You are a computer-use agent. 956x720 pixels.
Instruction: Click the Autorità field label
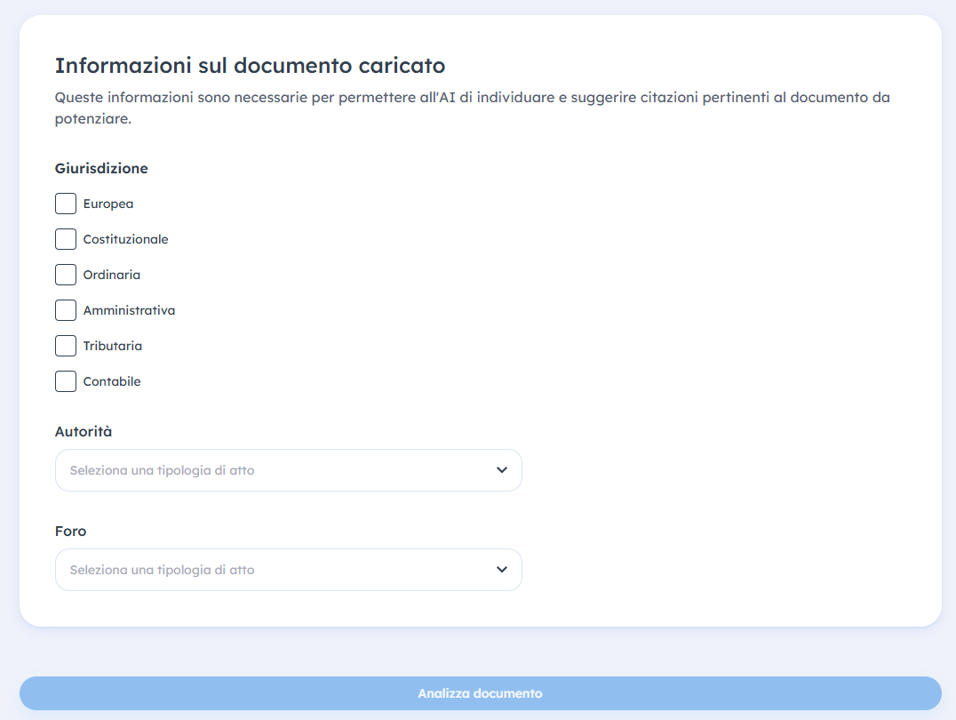click(x=84, y=432)
